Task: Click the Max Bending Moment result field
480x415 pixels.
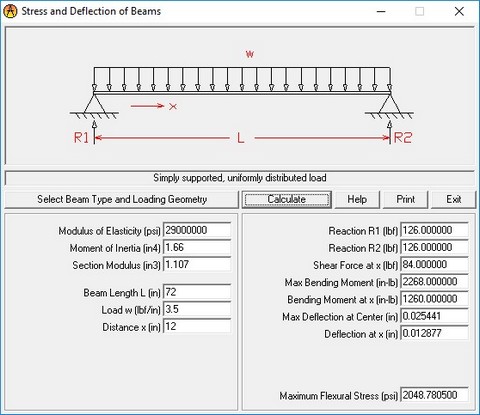Action: click(x=434, y=282)
